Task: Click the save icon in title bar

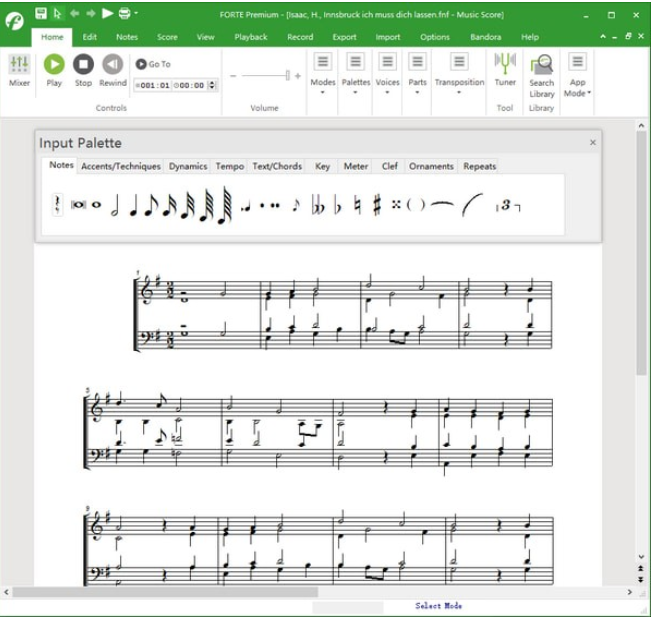Action: pyautogui.click(x=41, y=14)
